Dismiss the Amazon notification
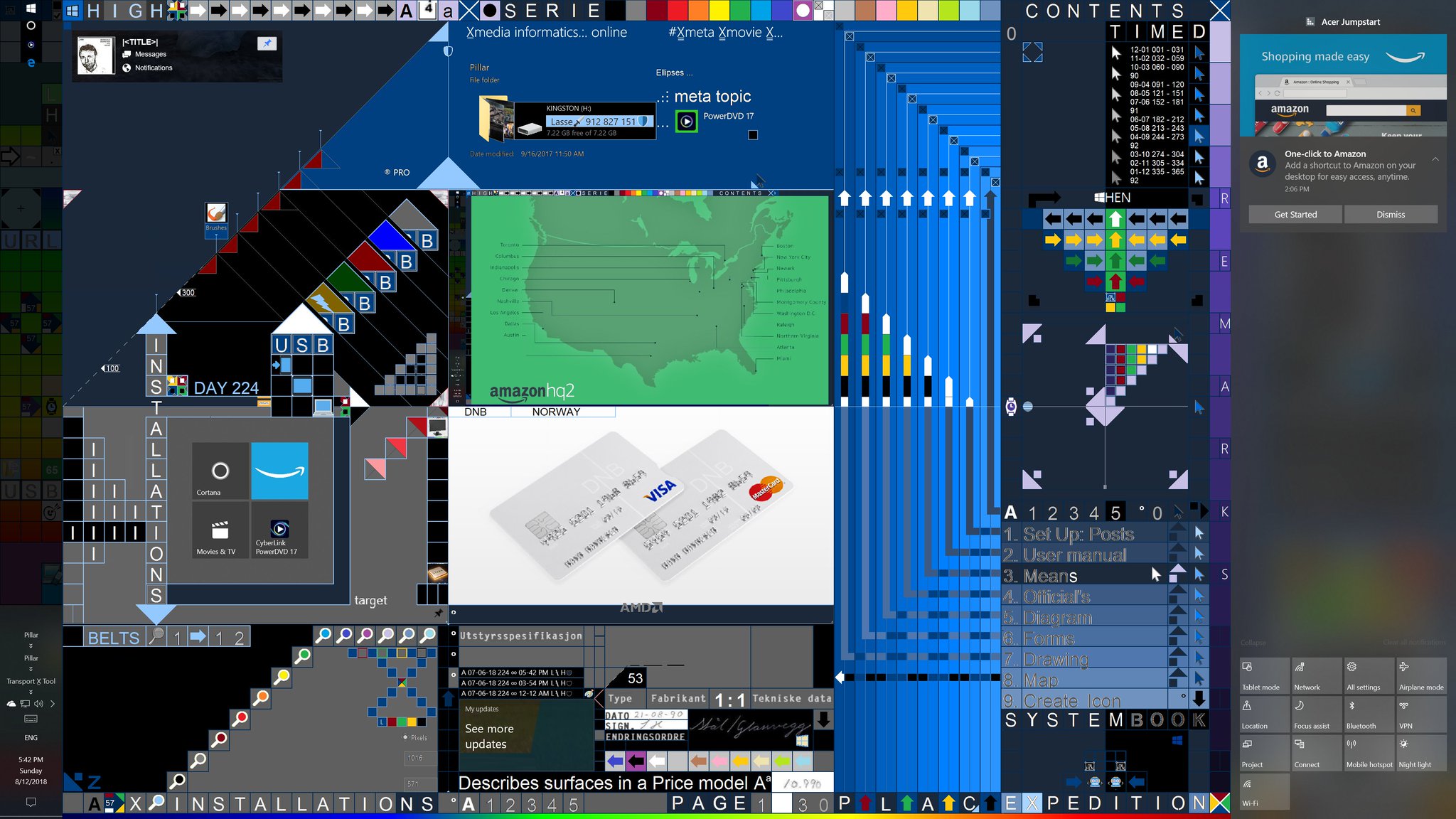 (x=1390, y=214)
